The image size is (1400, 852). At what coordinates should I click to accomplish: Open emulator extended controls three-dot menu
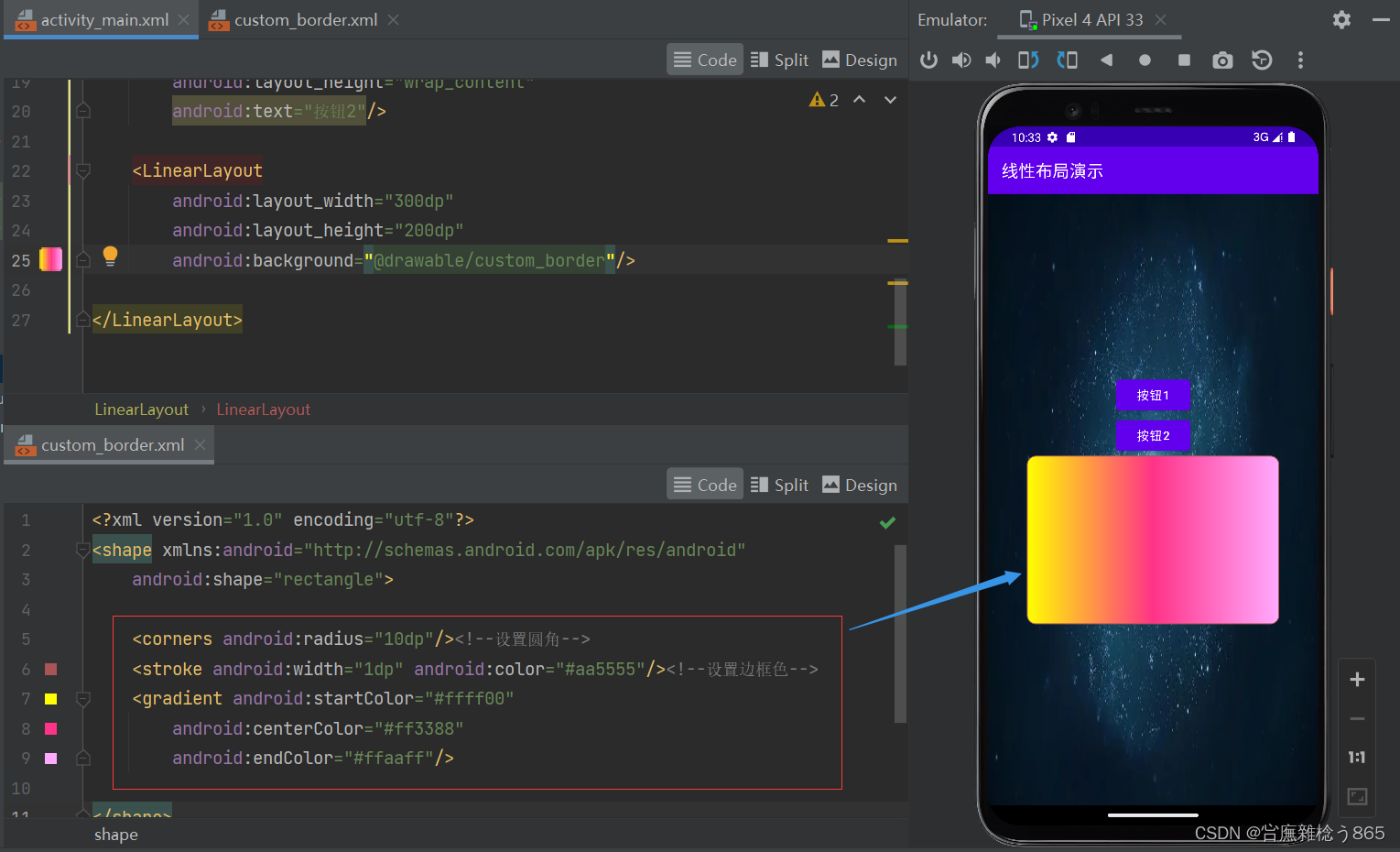click(1300, 60)
